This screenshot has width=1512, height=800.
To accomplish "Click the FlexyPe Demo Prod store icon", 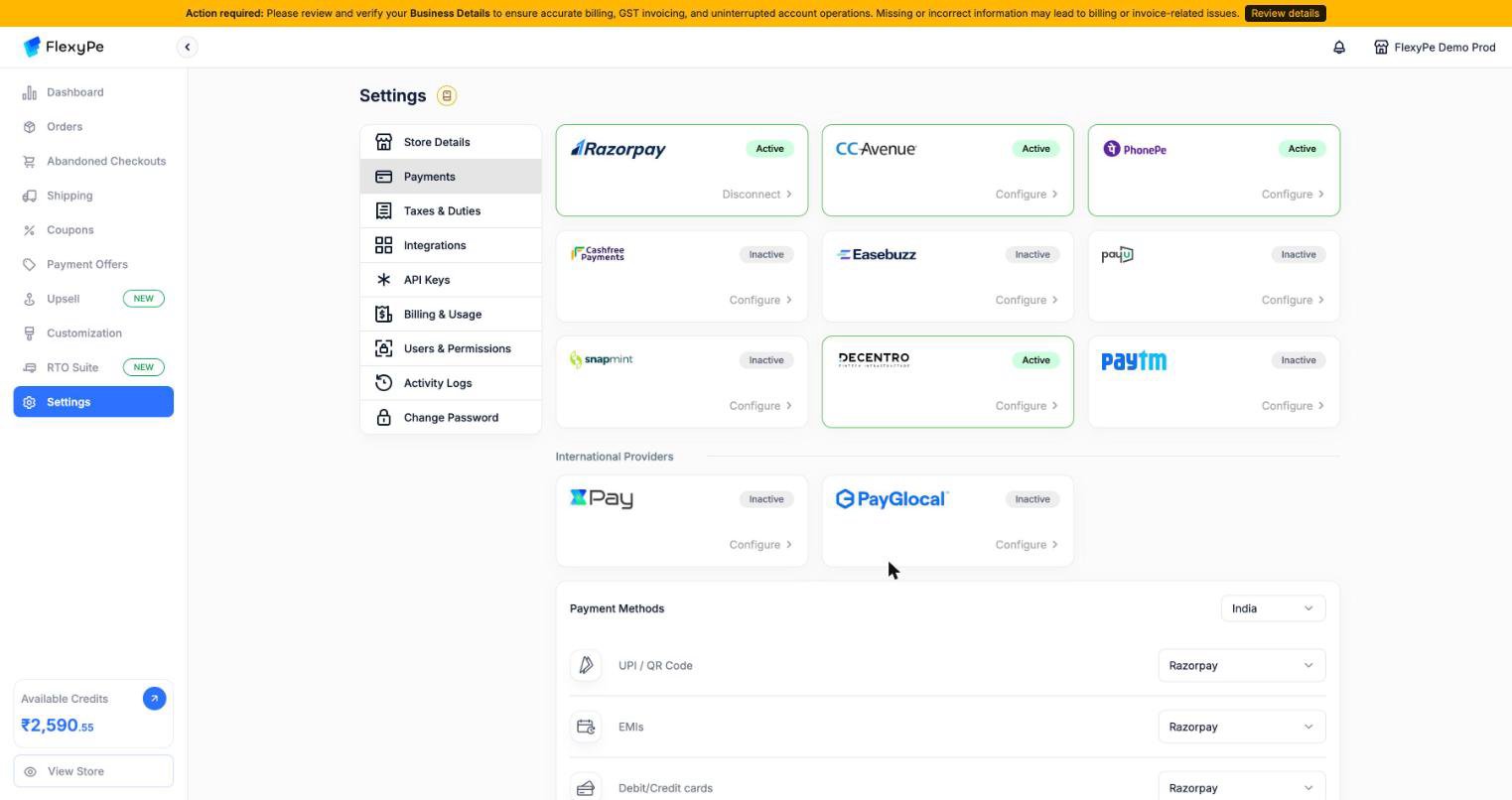I will click(x=1381, y=47).
